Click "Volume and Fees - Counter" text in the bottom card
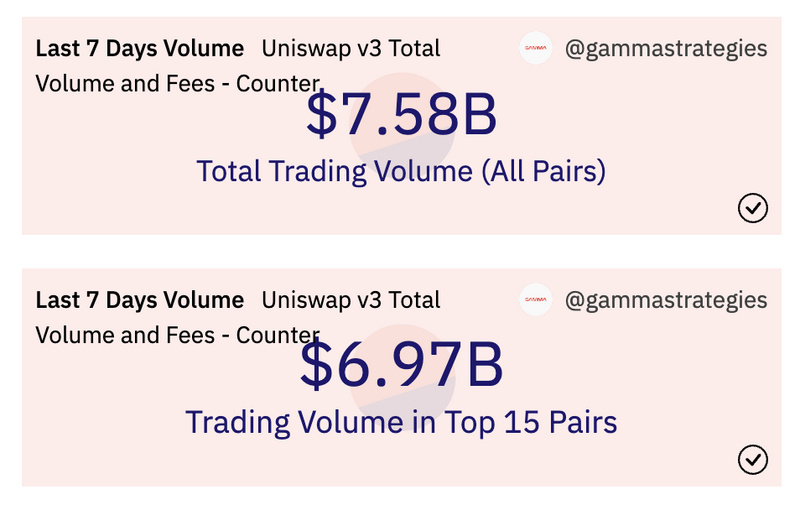 pyautogui.click(x=177, y=336)
